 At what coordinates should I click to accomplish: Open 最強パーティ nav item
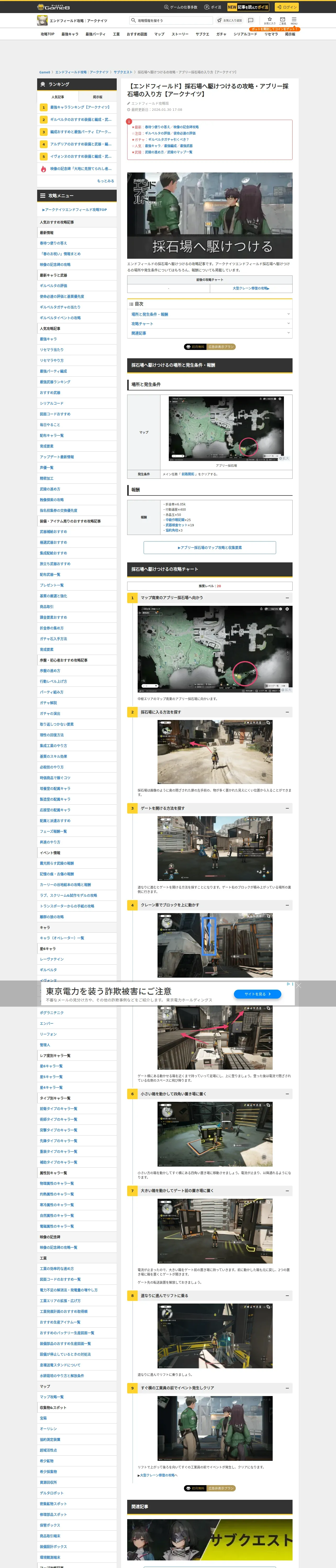click(95, 34)
